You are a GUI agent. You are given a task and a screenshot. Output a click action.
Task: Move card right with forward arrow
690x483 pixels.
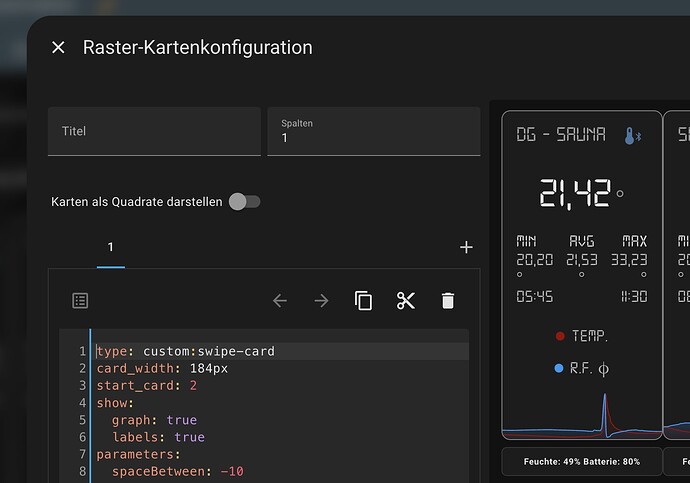click(321, 301)
